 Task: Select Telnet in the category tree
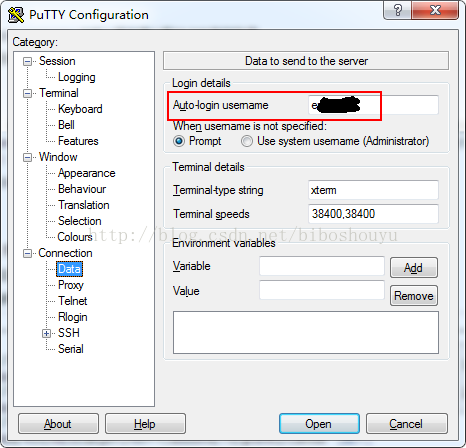(x=72, y=301)
